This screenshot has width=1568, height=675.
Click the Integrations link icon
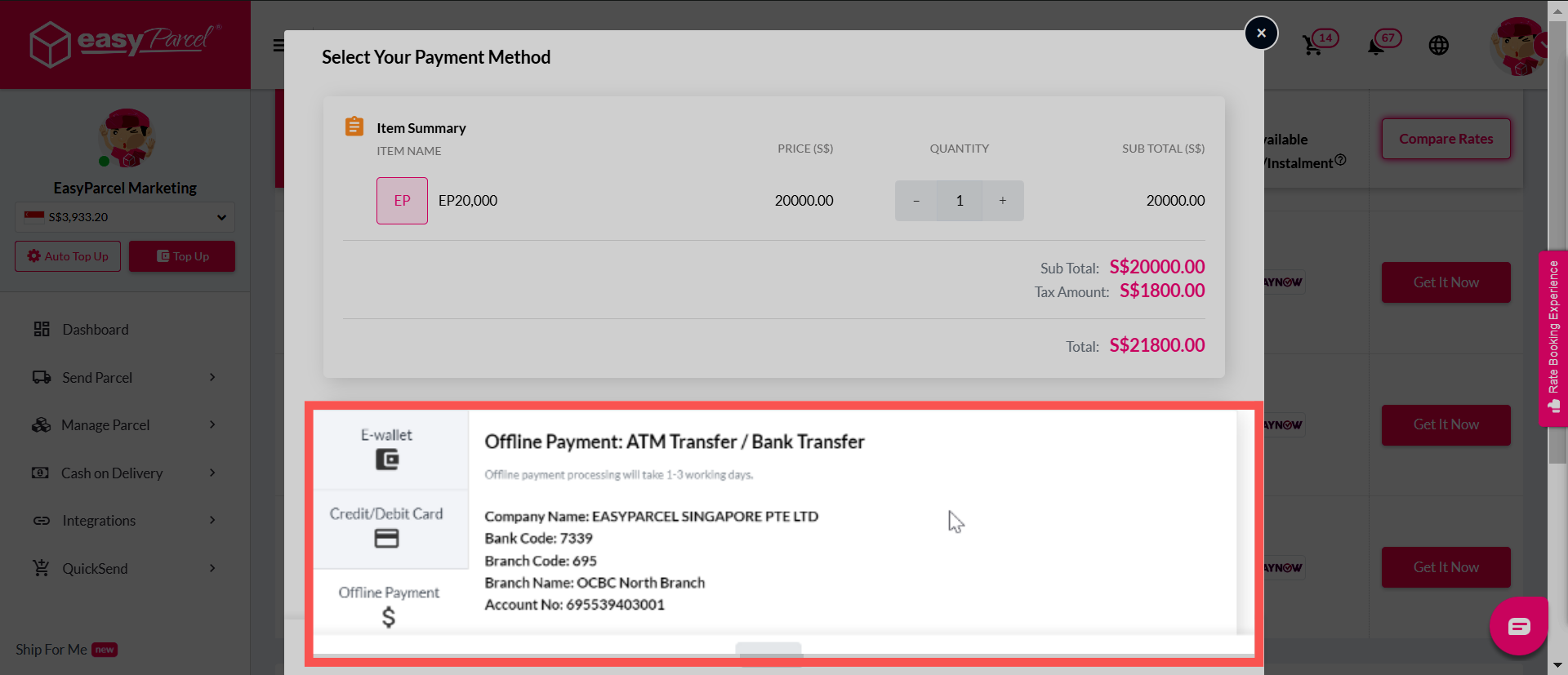42,521
